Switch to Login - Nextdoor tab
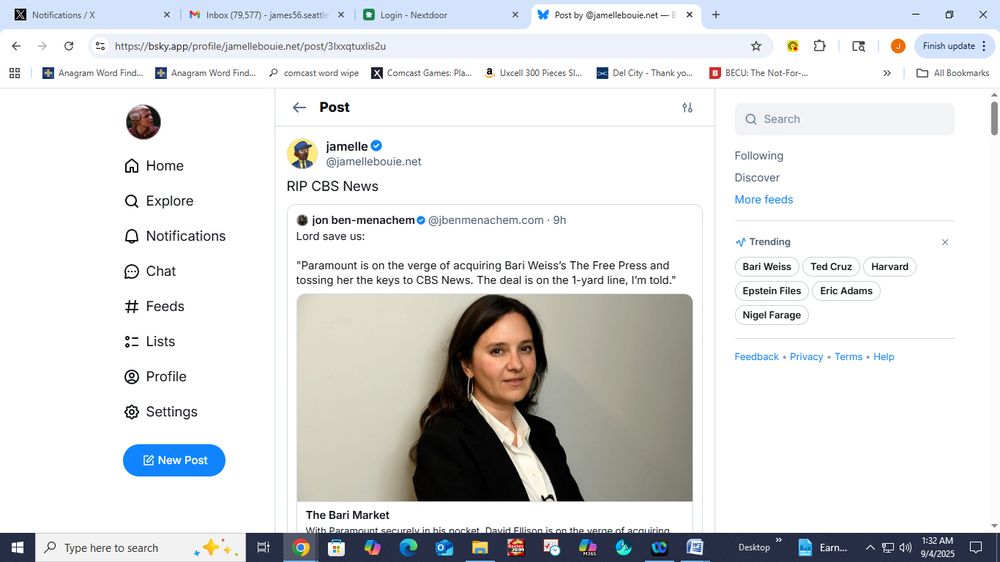This screenshot has width=1000, height=562. point(440,15)
